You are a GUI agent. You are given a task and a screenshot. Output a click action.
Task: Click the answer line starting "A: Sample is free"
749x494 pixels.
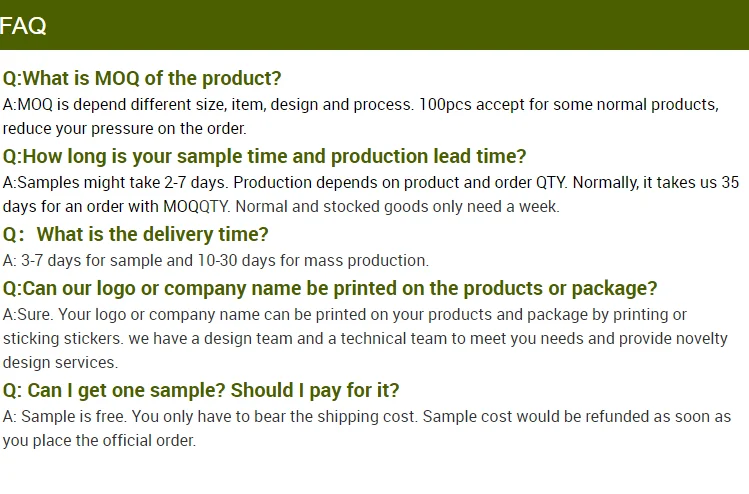click(x=366, y=416)
